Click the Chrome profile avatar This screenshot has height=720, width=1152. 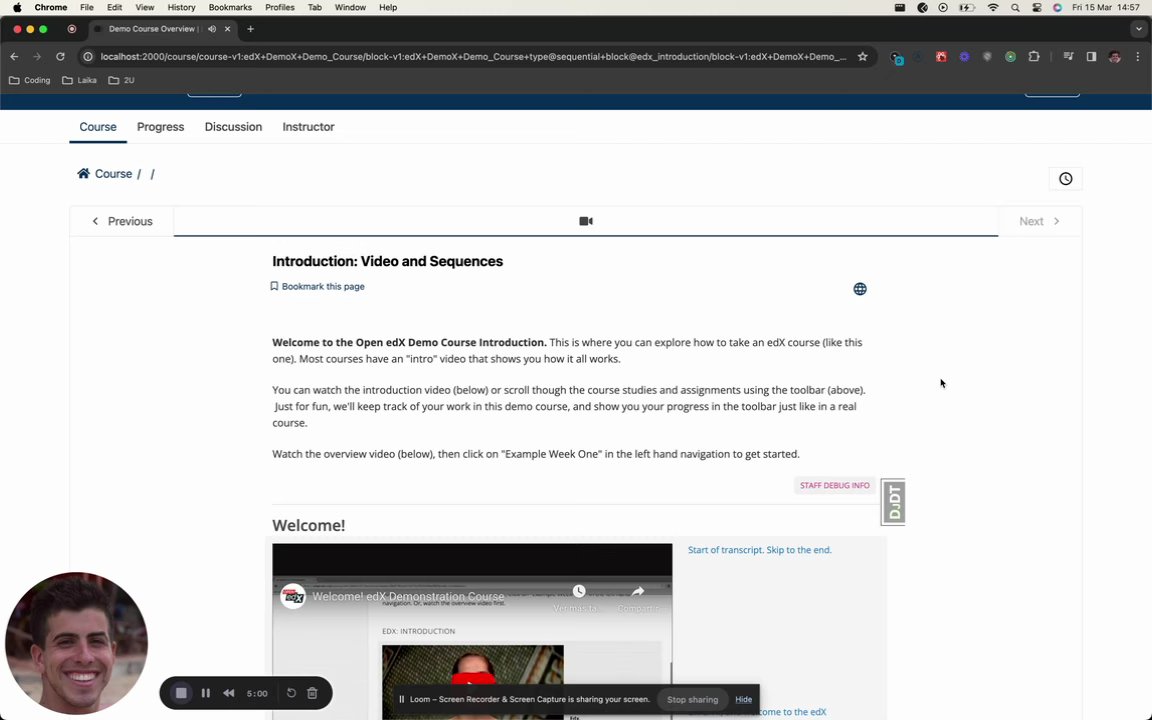pyautogui.click(x=1115, y=57)
